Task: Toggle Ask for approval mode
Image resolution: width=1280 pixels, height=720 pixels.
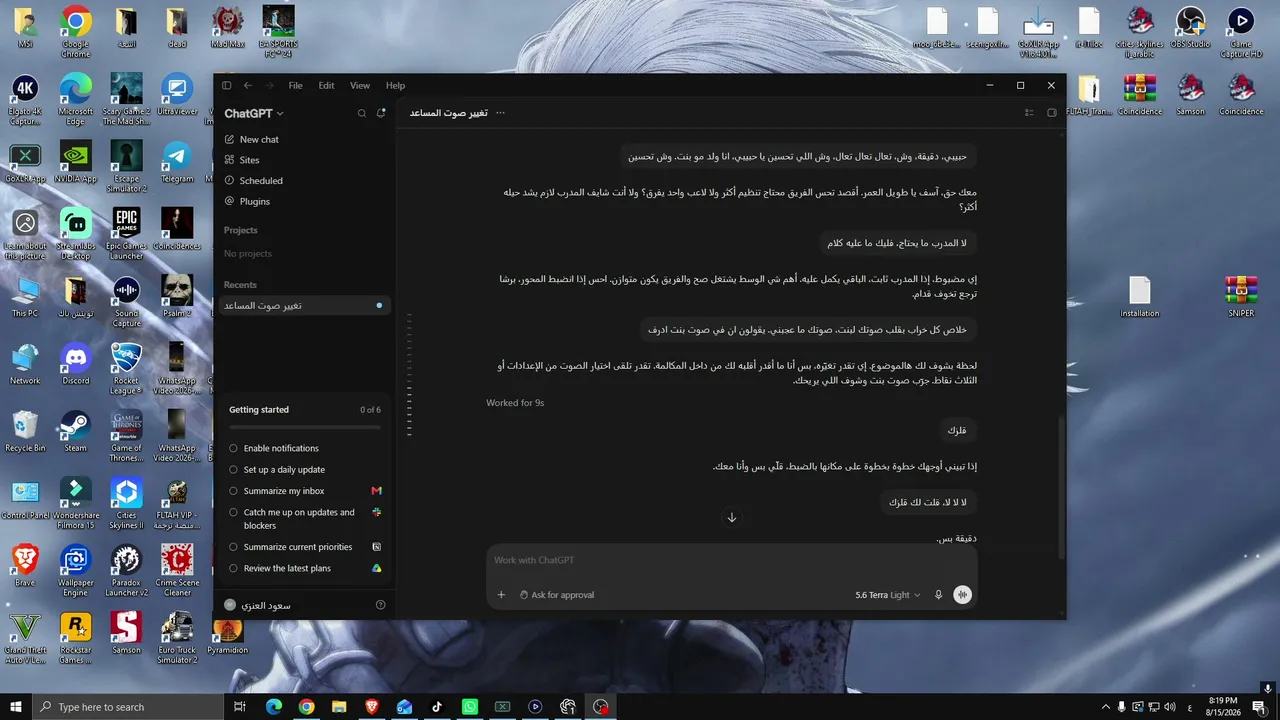Action: [557, 595]
